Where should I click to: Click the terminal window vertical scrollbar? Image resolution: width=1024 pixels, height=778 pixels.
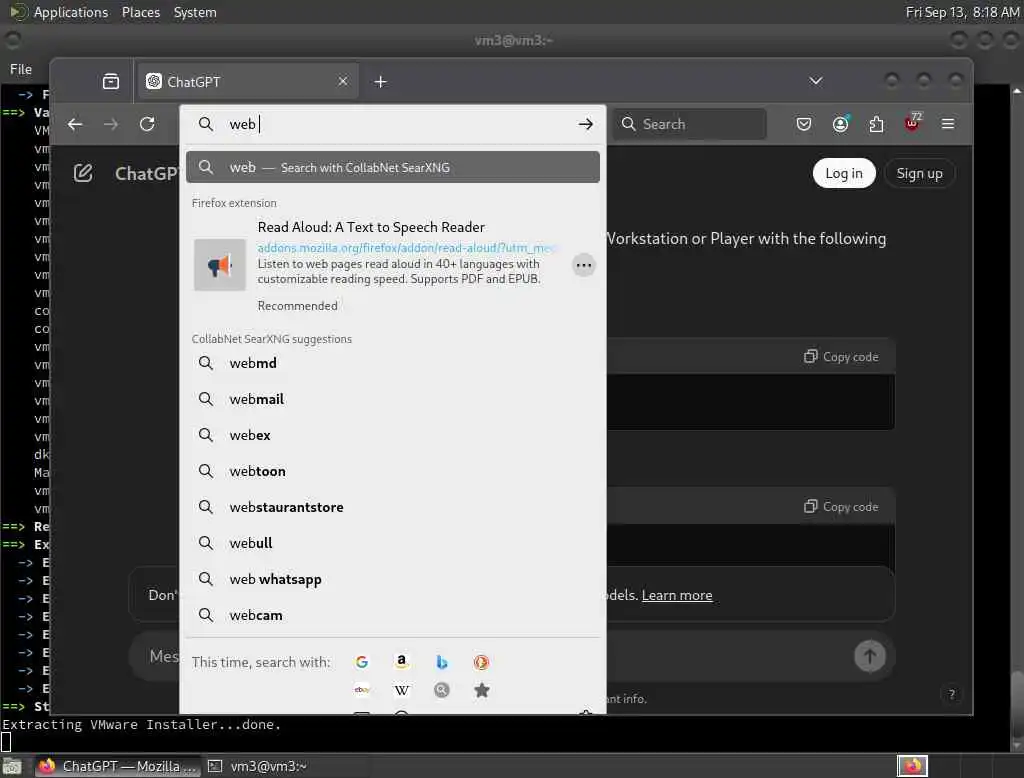1017,418
